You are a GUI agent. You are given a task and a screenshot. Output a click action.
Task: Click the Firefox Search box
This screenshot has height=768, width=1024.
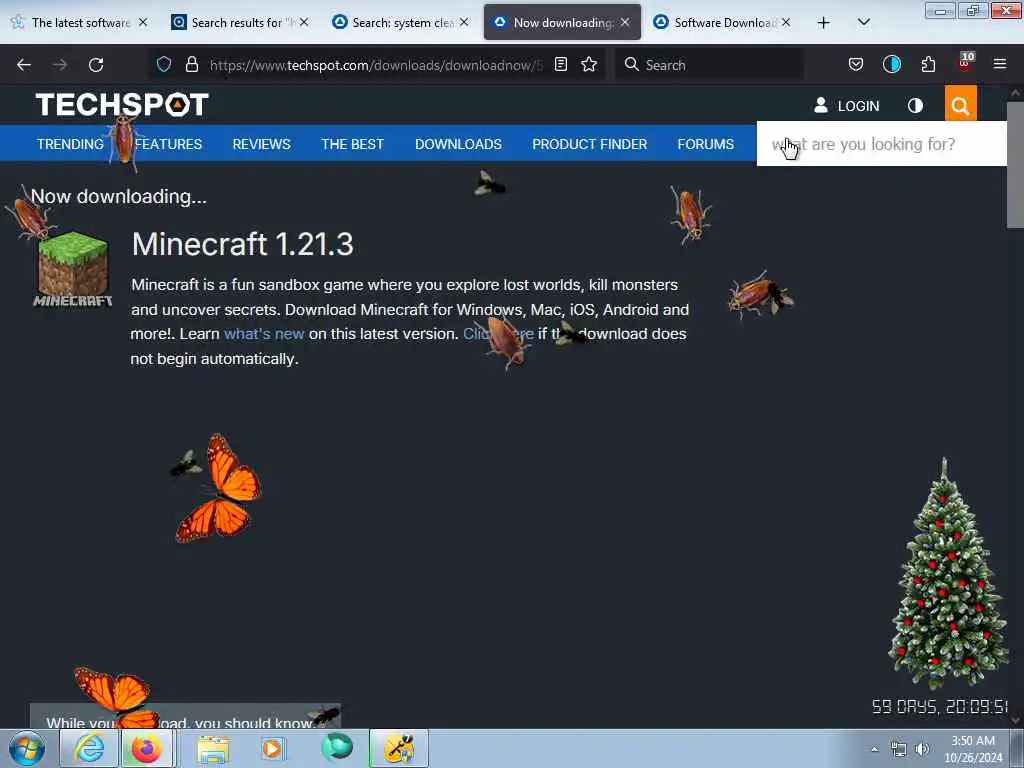click(x=709, y=65)
